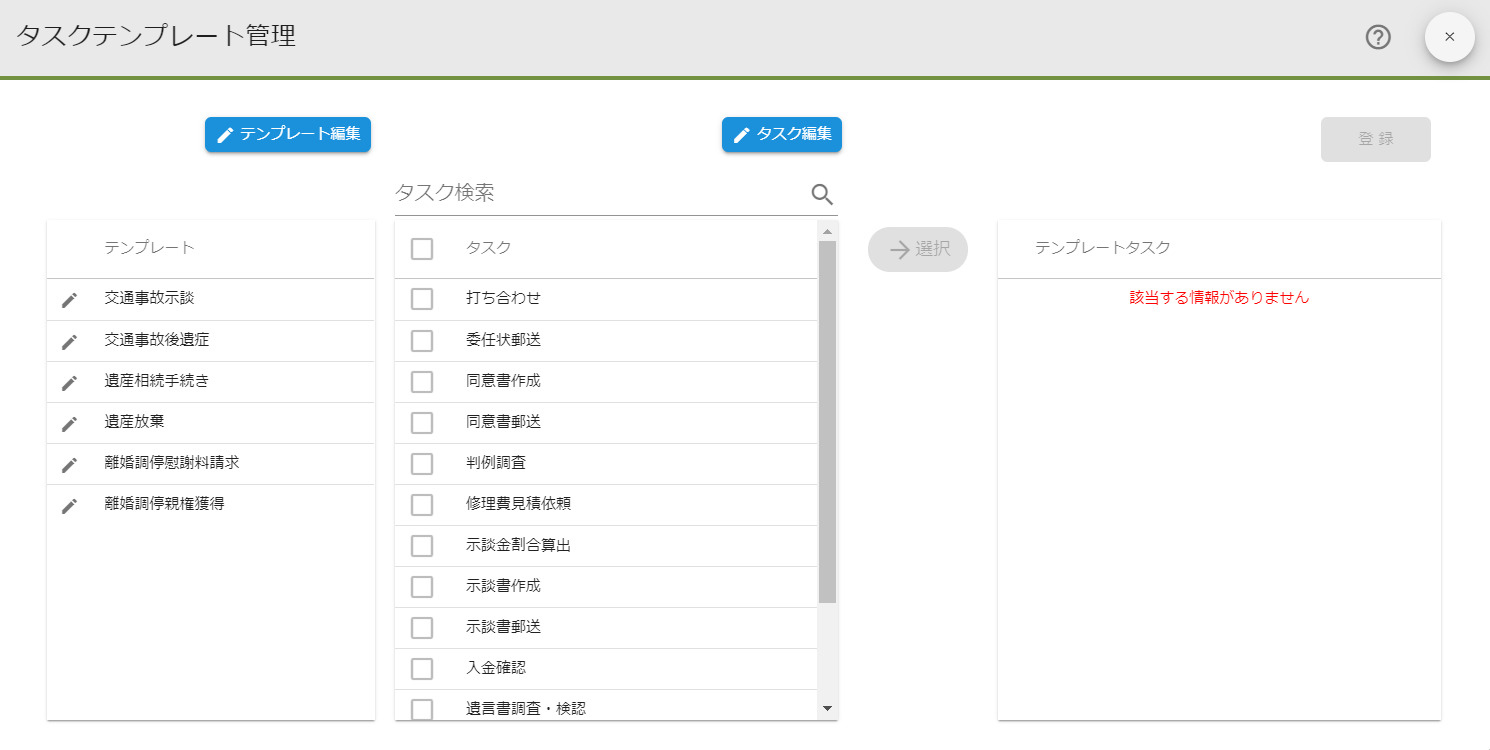Check the 入金確認 task checkbox
The image size is (1490, 750).
(x=421, y=668)
